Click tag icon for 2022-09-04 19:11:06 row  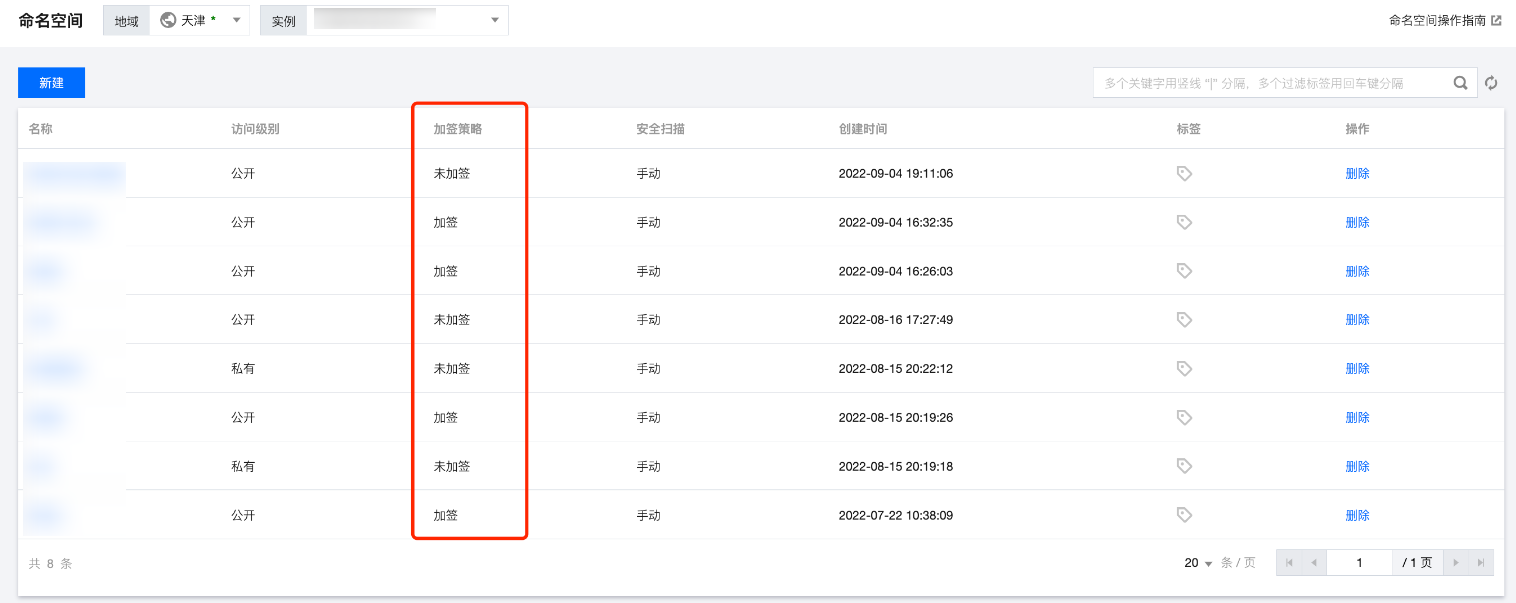click(1184, 174)
